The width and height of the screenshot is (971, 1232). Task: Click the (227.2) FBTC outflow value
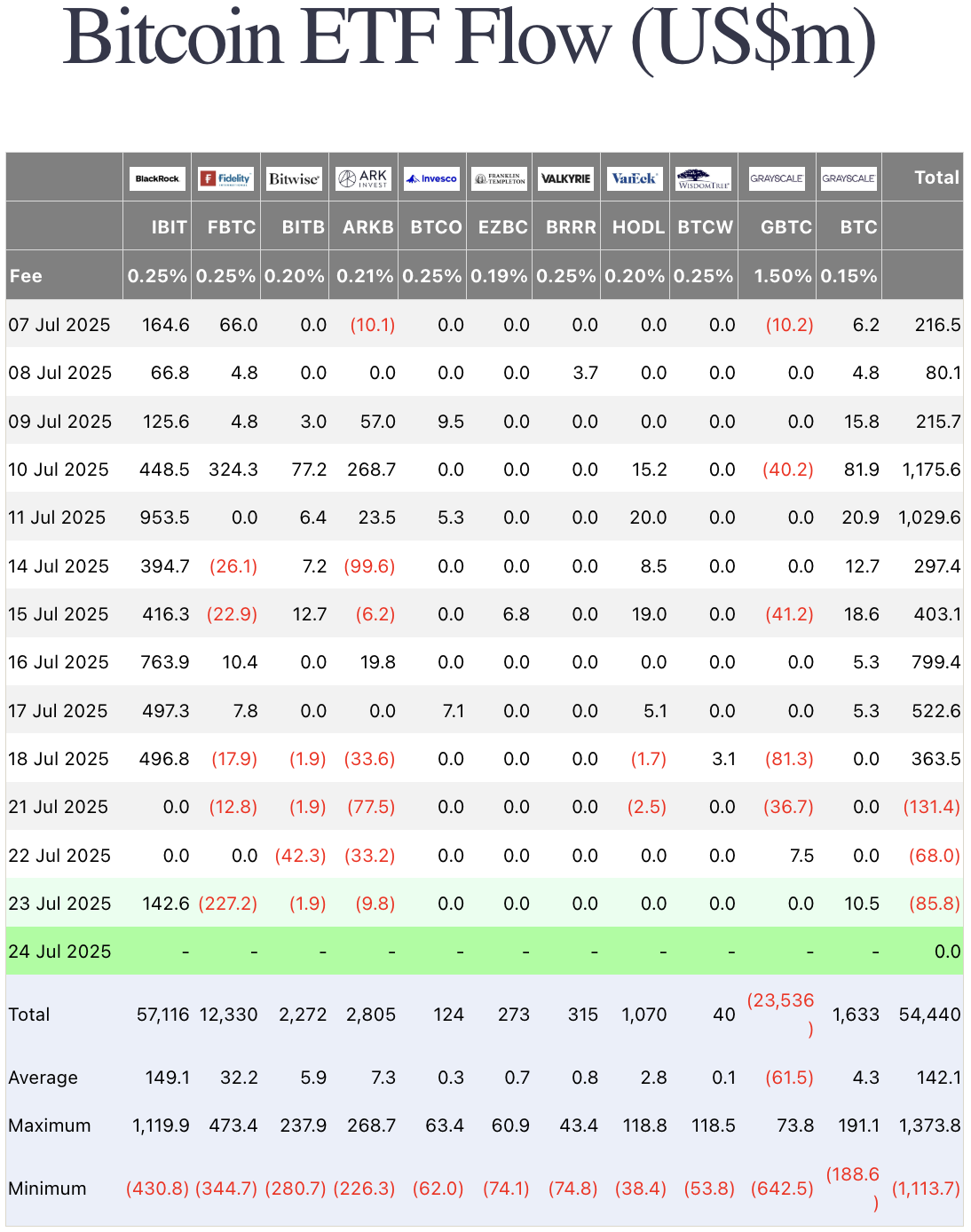pos(228,904)
